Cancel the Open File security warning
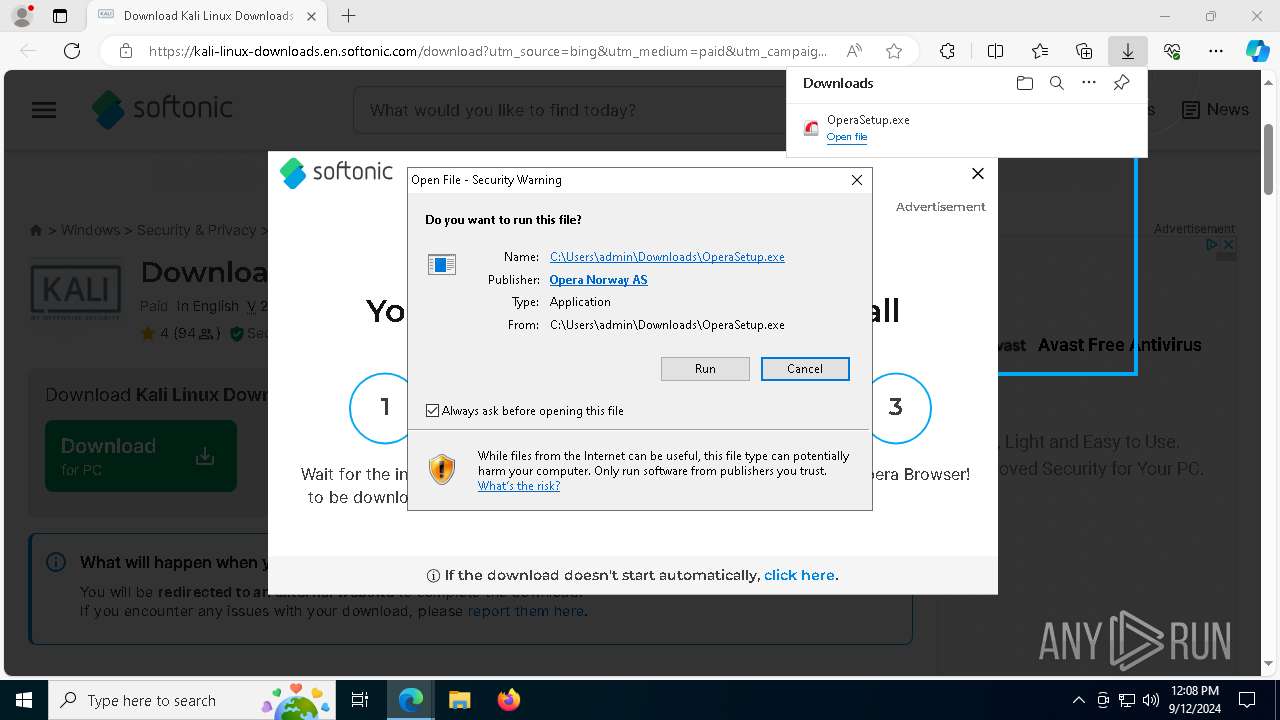The height and width of the screenshot is (720, 1280). tap(805, 369)
